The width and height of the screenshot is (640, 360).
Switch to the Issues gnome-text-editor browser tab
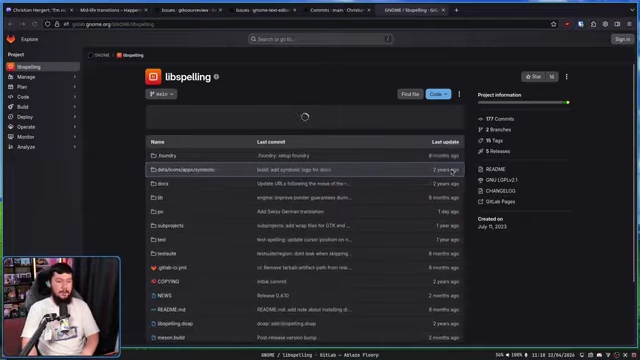pyautogui.click(x=262, y=10)
